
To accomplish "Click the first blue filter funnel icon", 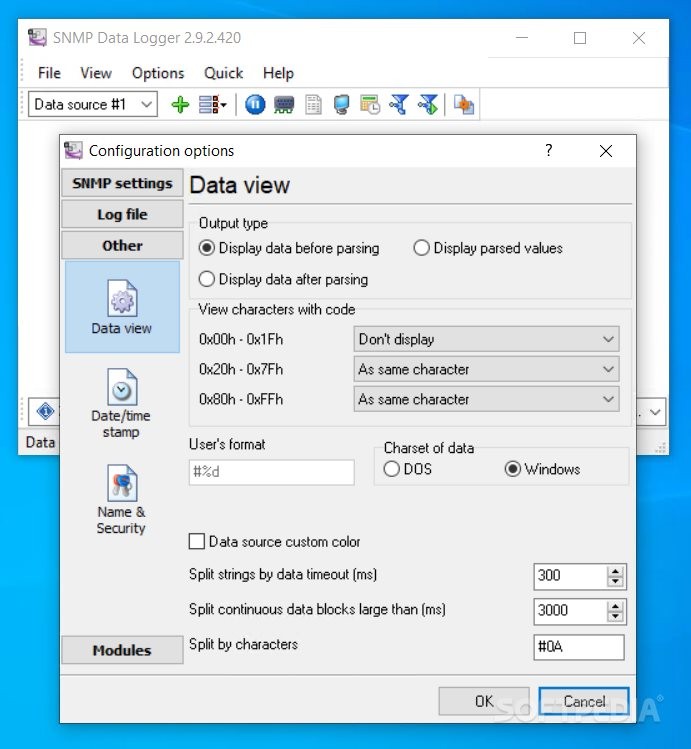I will point(399,104).
